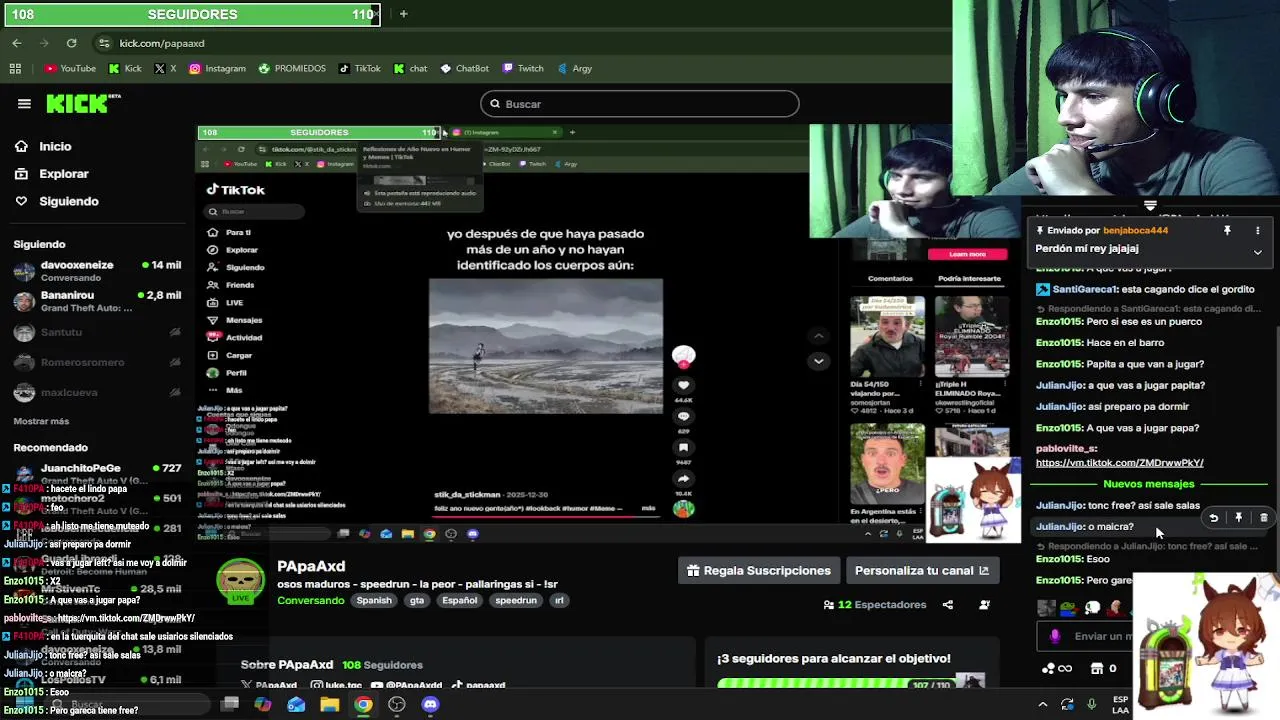Open the vm.tiktok.com link in chat
This screenshot has height=720, width=1280.
pos(1119,463)
